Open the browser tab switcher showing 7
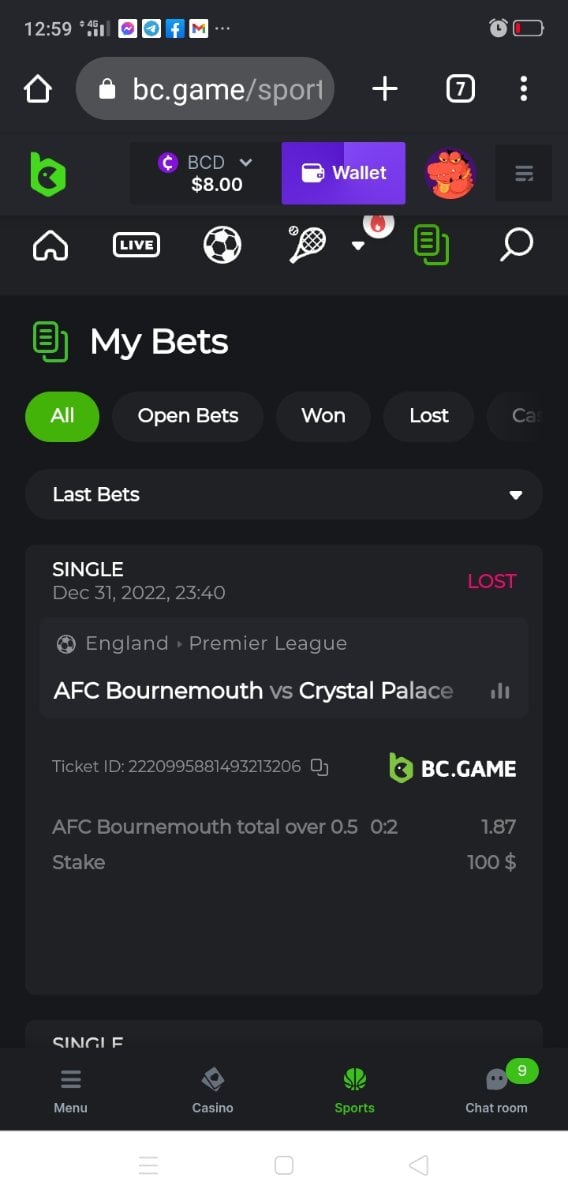The width and height of the screenshot is (568, 1200). pos(459,89)
